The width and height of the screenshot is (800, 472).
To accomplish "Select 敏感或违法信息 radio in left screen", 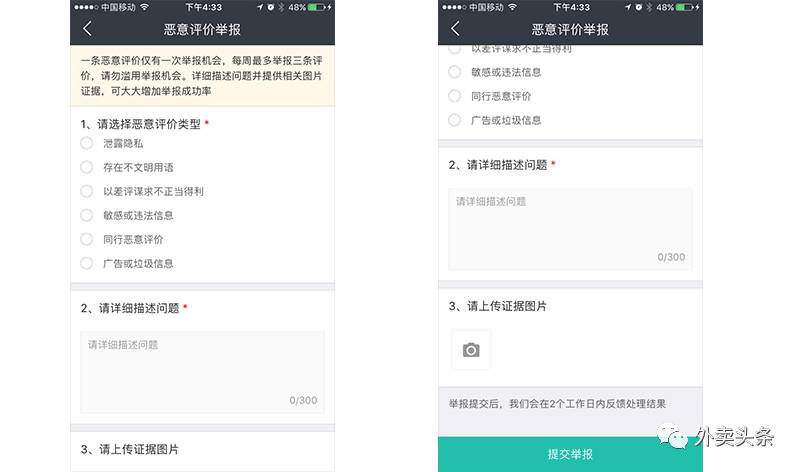I will [x=87, y=215].
